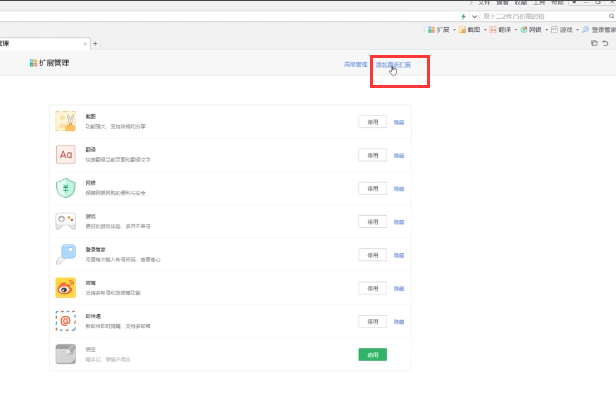
Task: Open the 帮助 menu in the browser menu bar
Action: point(557,2)
